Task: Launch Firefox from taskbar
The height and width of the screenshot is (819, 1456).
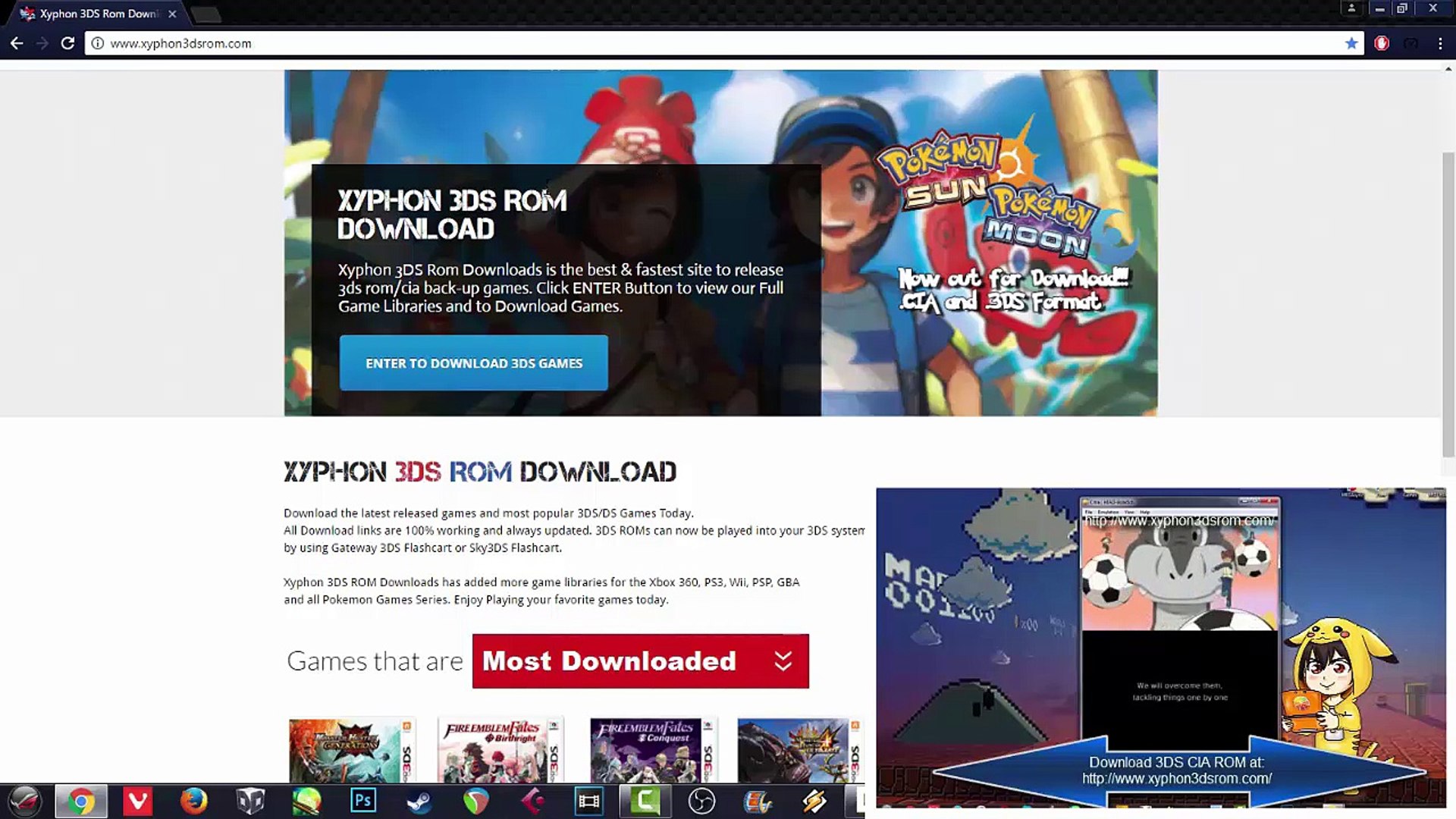Action: 193,801
